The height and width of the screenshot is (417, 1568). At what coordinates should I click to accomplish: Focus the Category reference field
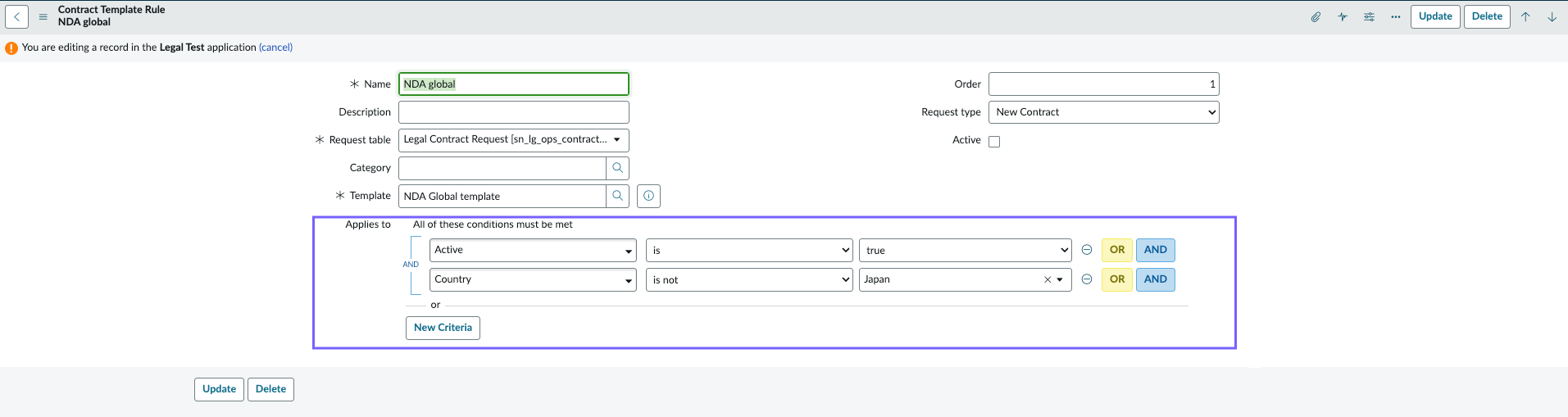click(x=502, y=168)
